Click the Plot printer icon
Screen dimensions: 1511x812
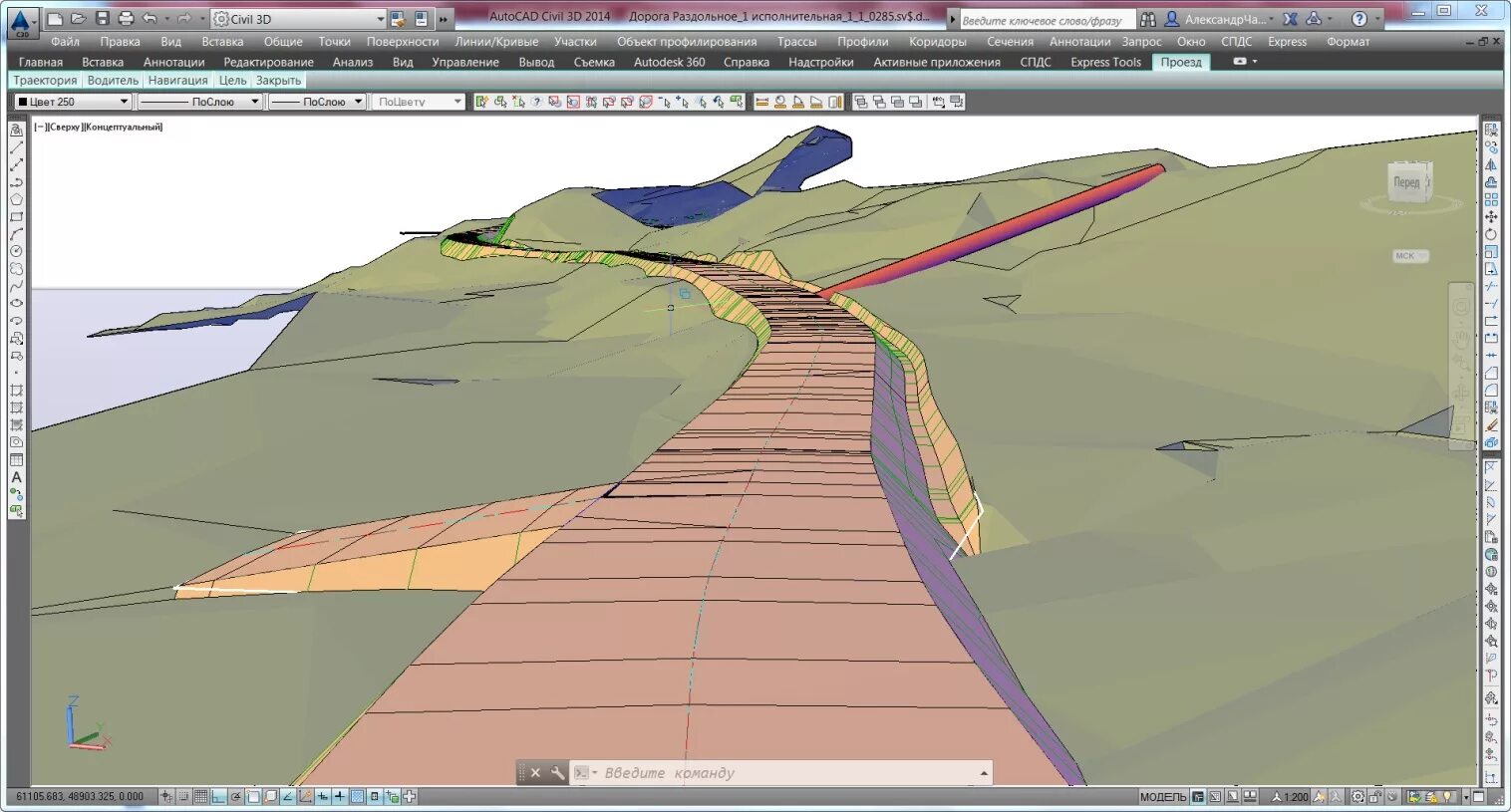click(126, 19)
